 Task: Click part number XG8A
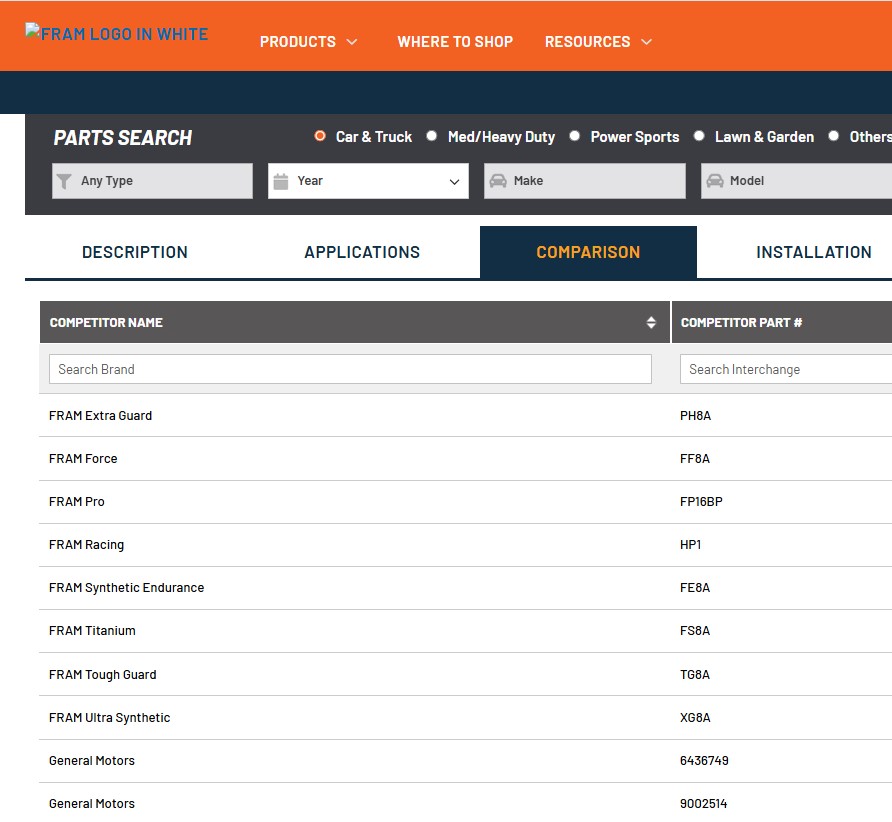pyautogui.click(x=695, y=718)
